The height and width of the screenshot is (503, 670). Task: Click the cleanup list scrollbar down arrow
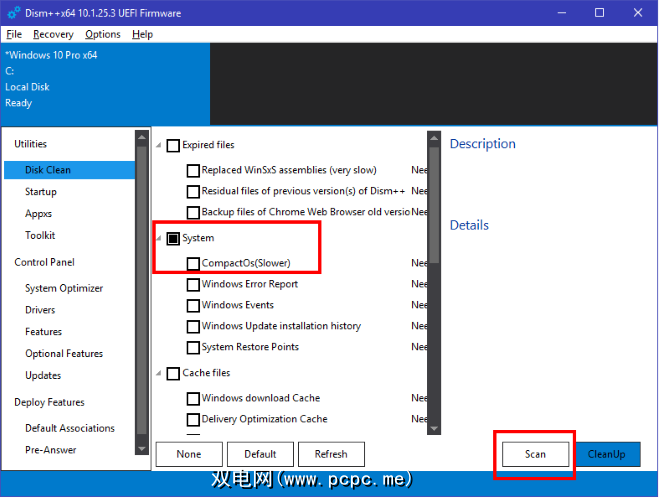[x=434, y=428]
